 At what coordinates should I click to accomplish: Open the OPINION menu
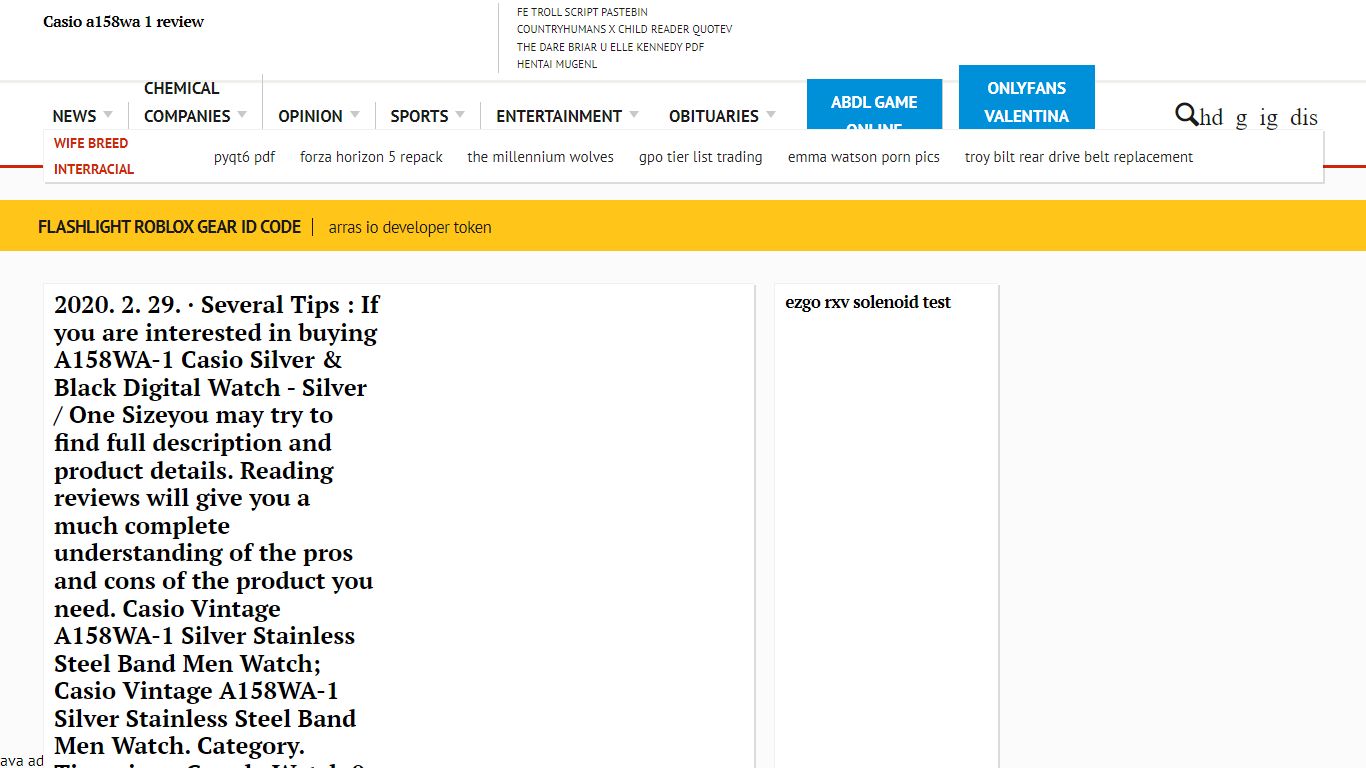point(310,116)
